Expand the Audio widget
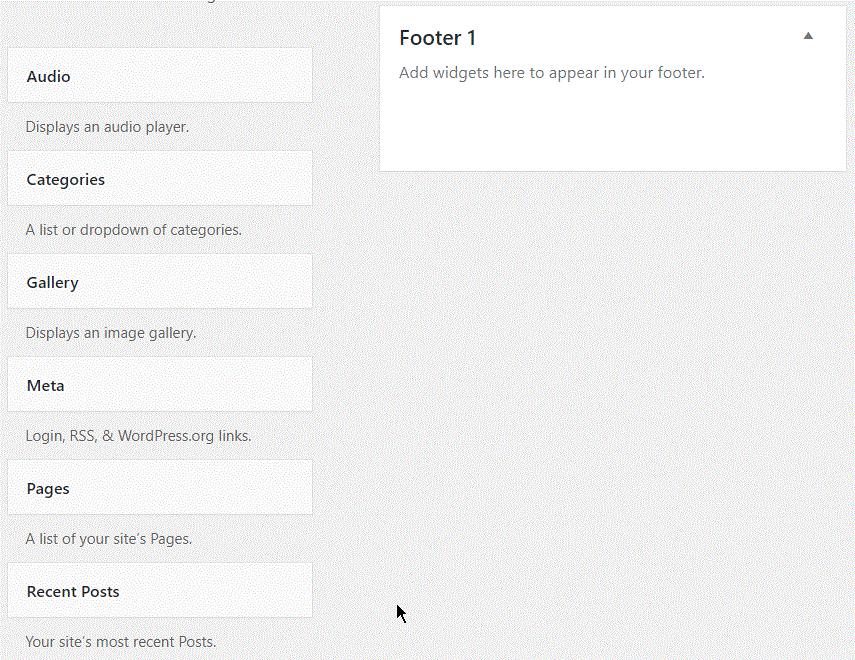 160,75
